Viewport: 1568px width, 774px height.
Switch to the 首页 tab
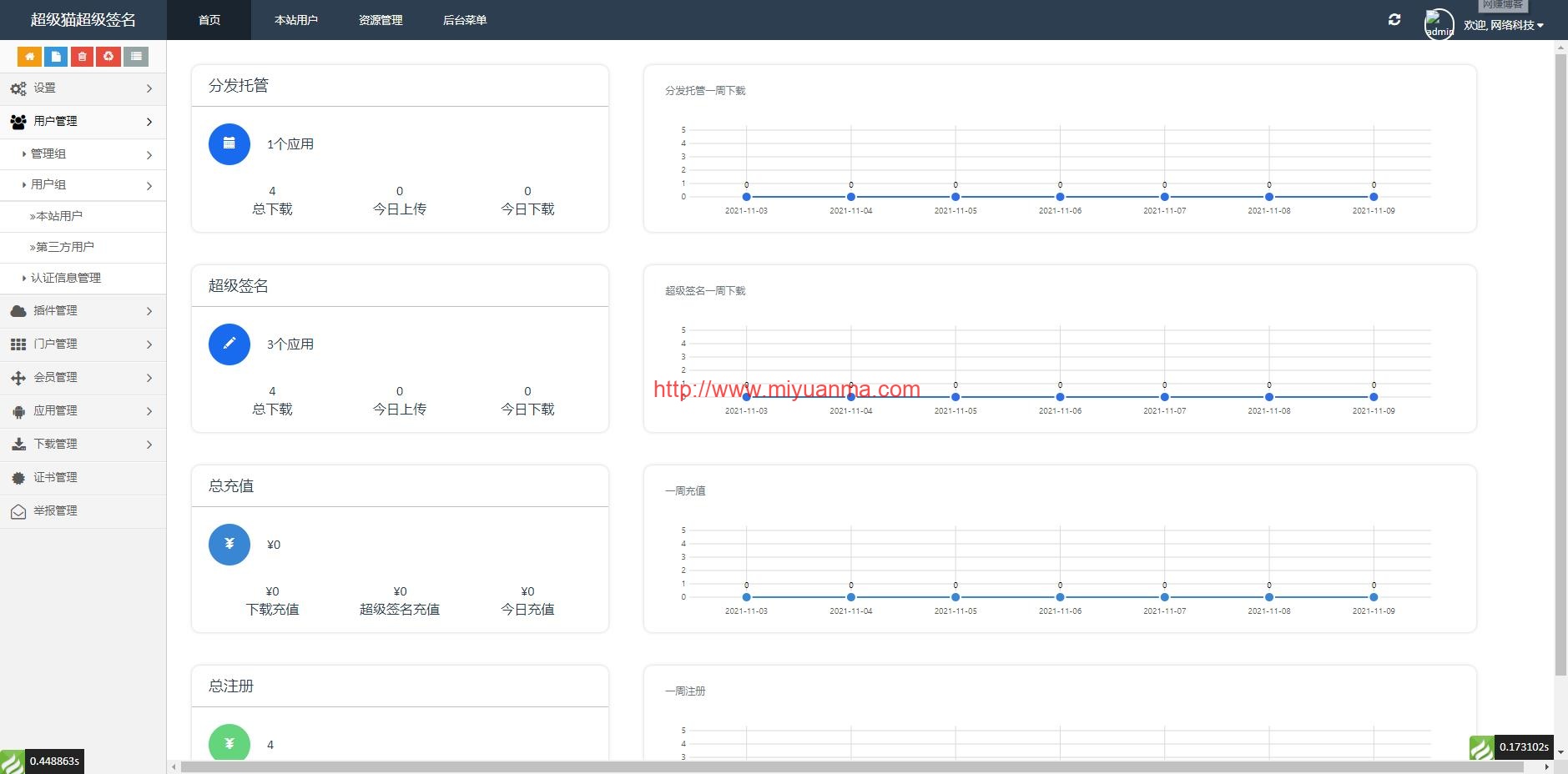209,20
